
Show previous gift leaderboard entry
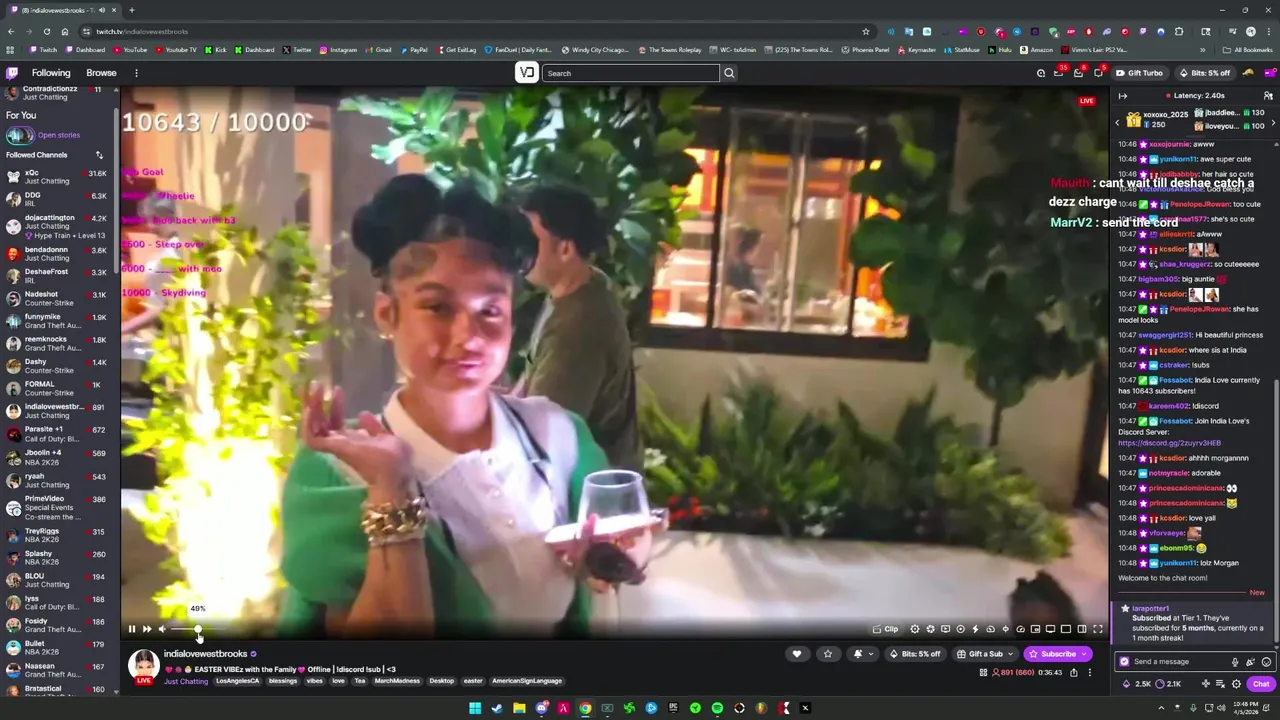1117,121
